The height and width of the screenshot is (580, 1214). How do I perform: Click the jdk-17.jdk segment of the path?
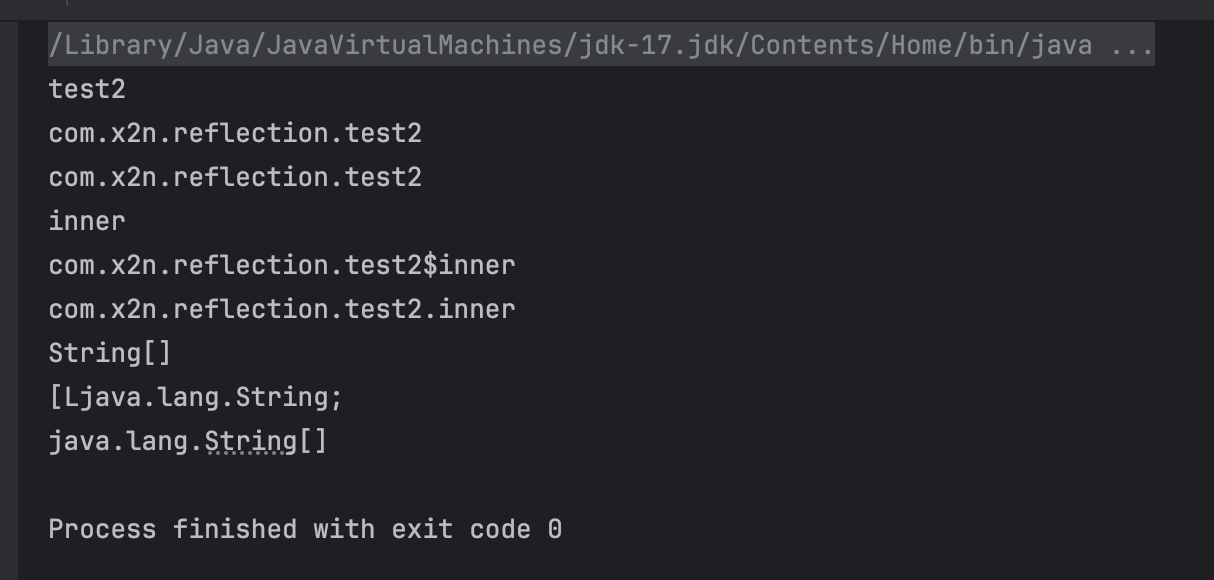pyautogui.click(x=656, y=45)
